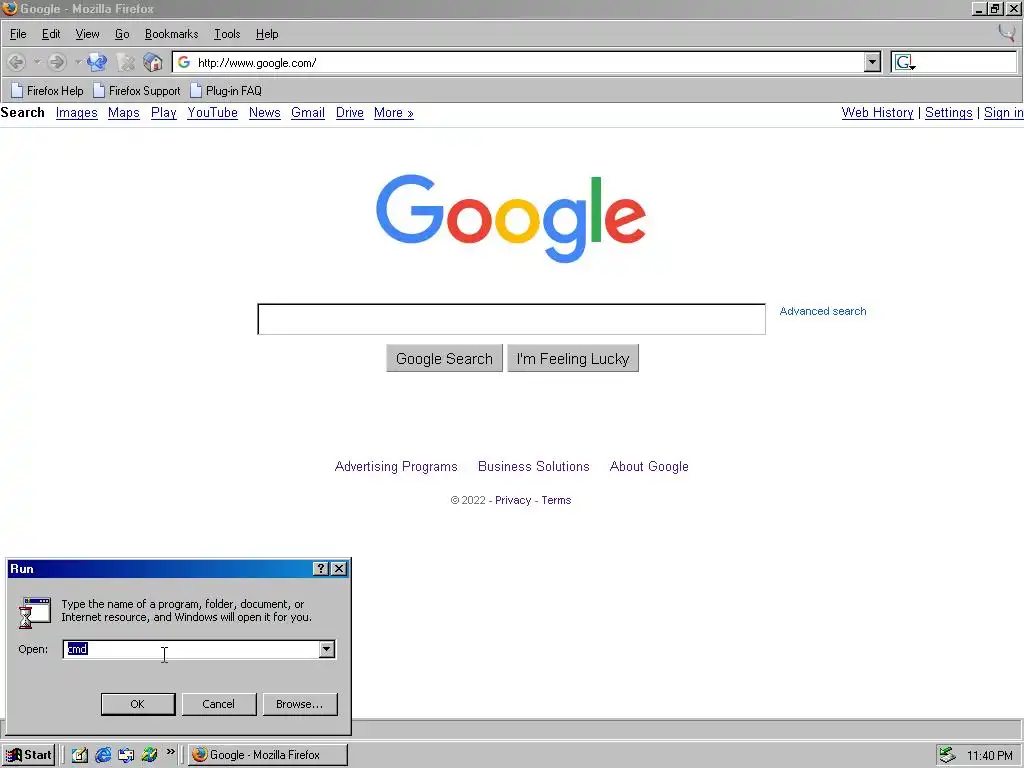Click the Firefox throbber activity icon
Image resolution: width=1024 pixels, height=768 pixels.
tap(1006, 33)
